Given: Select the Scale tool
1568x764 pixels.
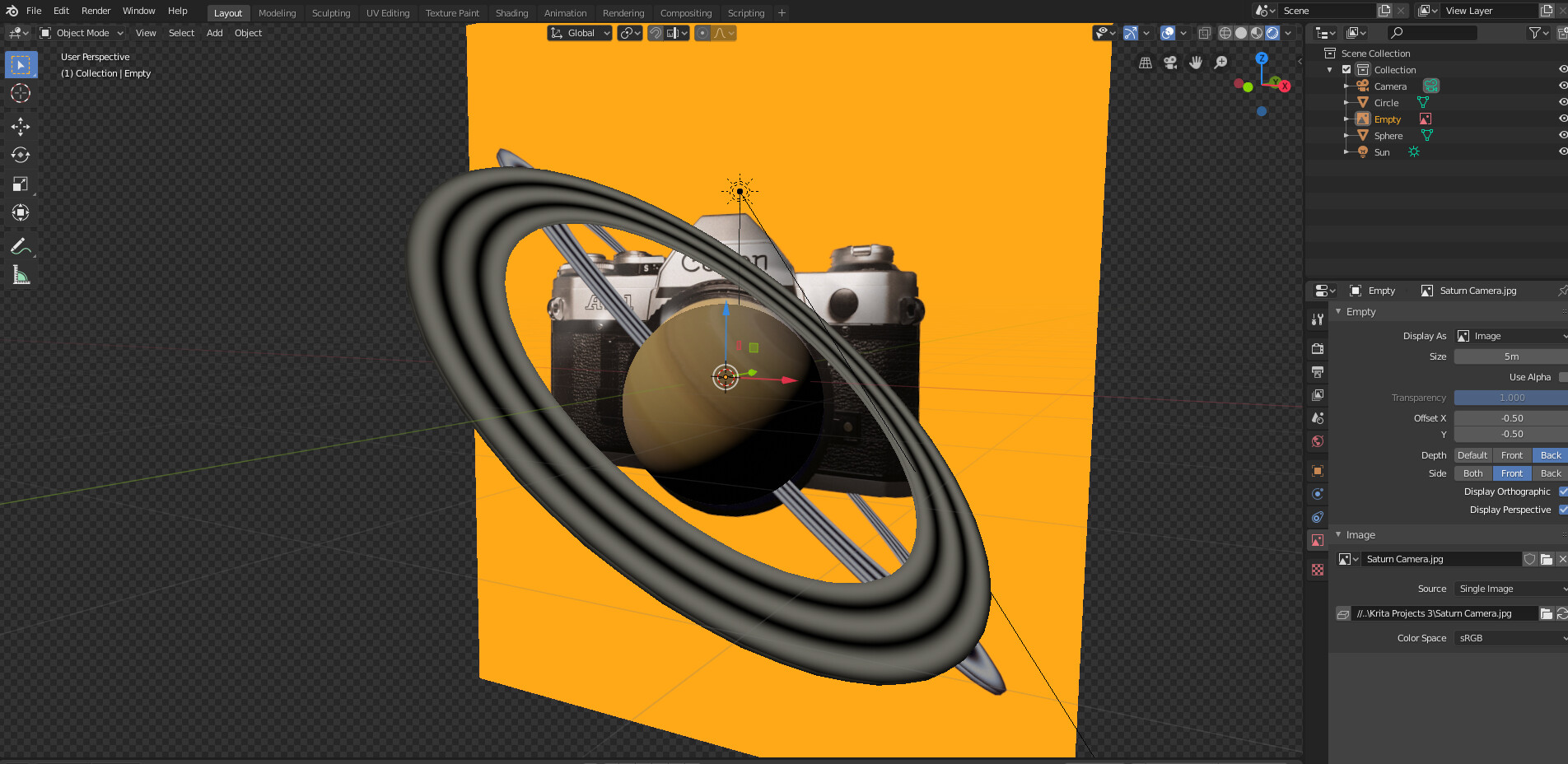Looking at the screenshot, I should [x=21, y=184].
